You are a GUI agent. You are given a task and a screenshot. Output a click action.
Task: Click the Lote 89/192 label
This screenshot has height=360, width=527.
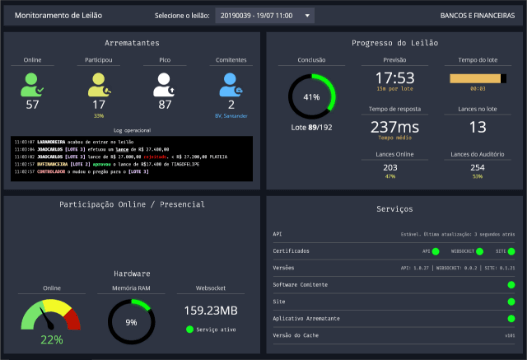click(x=312, y=127)
